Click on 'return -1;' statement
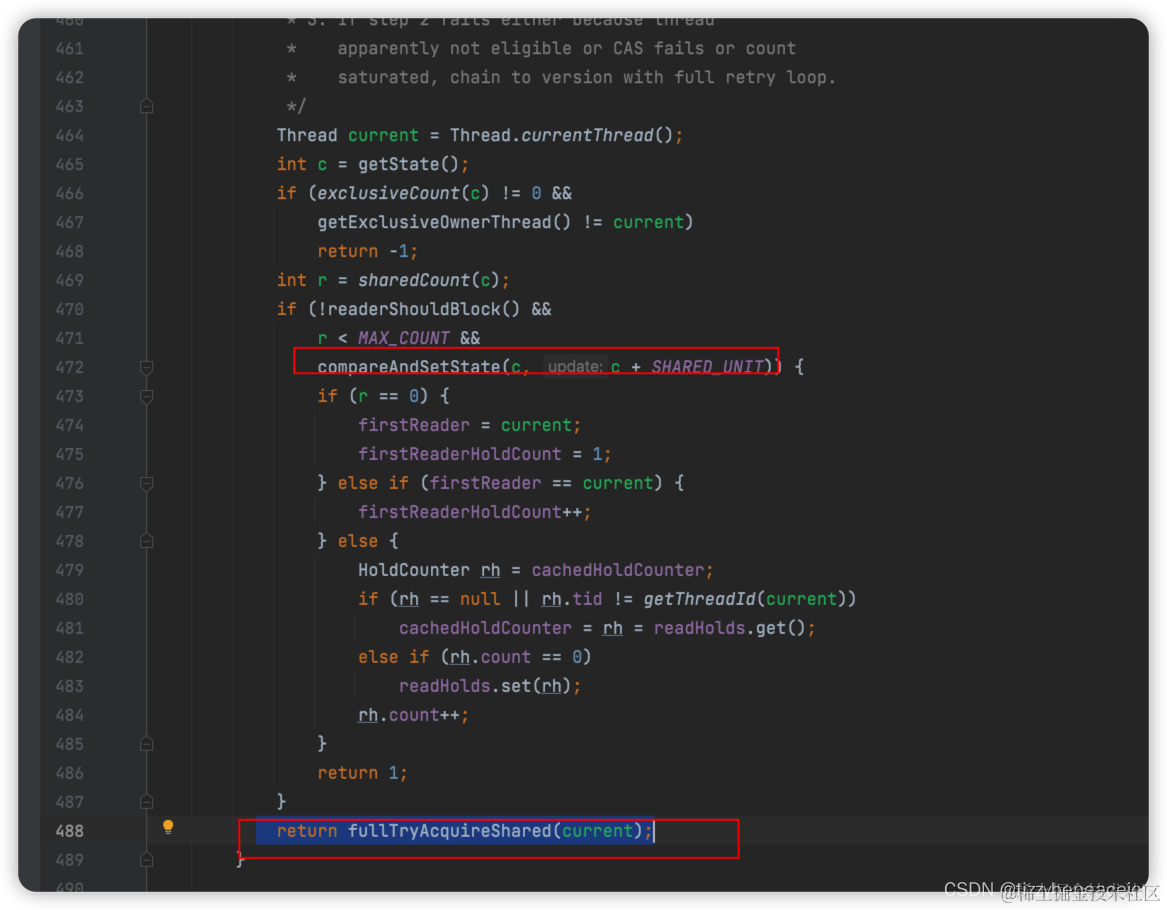 368,251
